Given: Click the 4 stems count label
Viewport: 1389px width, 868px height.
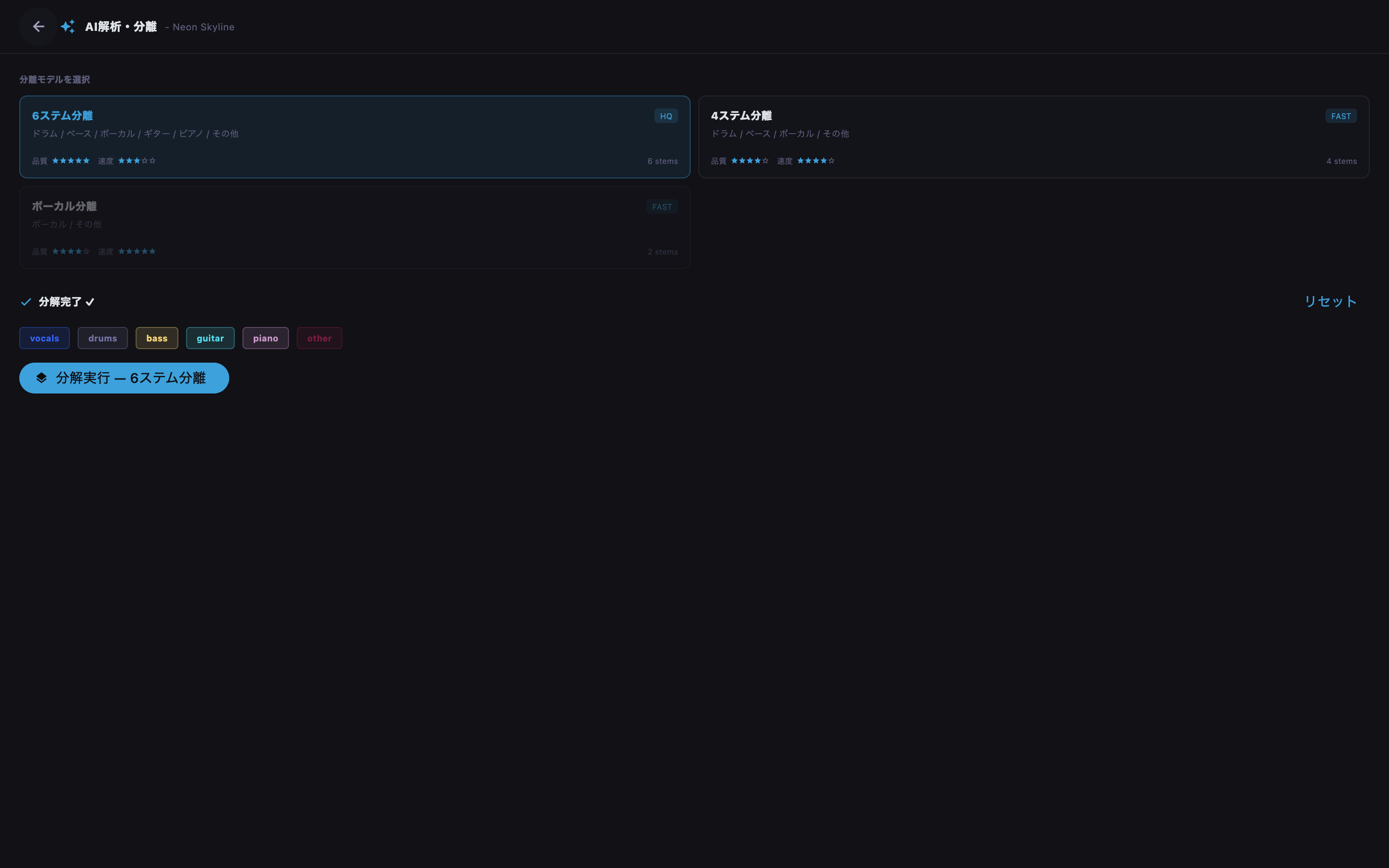Looking at the screenshot, I should [1341, 162].
